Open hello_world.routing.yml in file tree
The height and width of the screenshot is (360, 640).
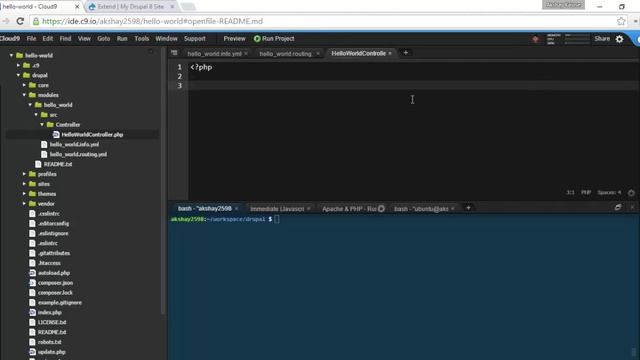pos(78,154)
